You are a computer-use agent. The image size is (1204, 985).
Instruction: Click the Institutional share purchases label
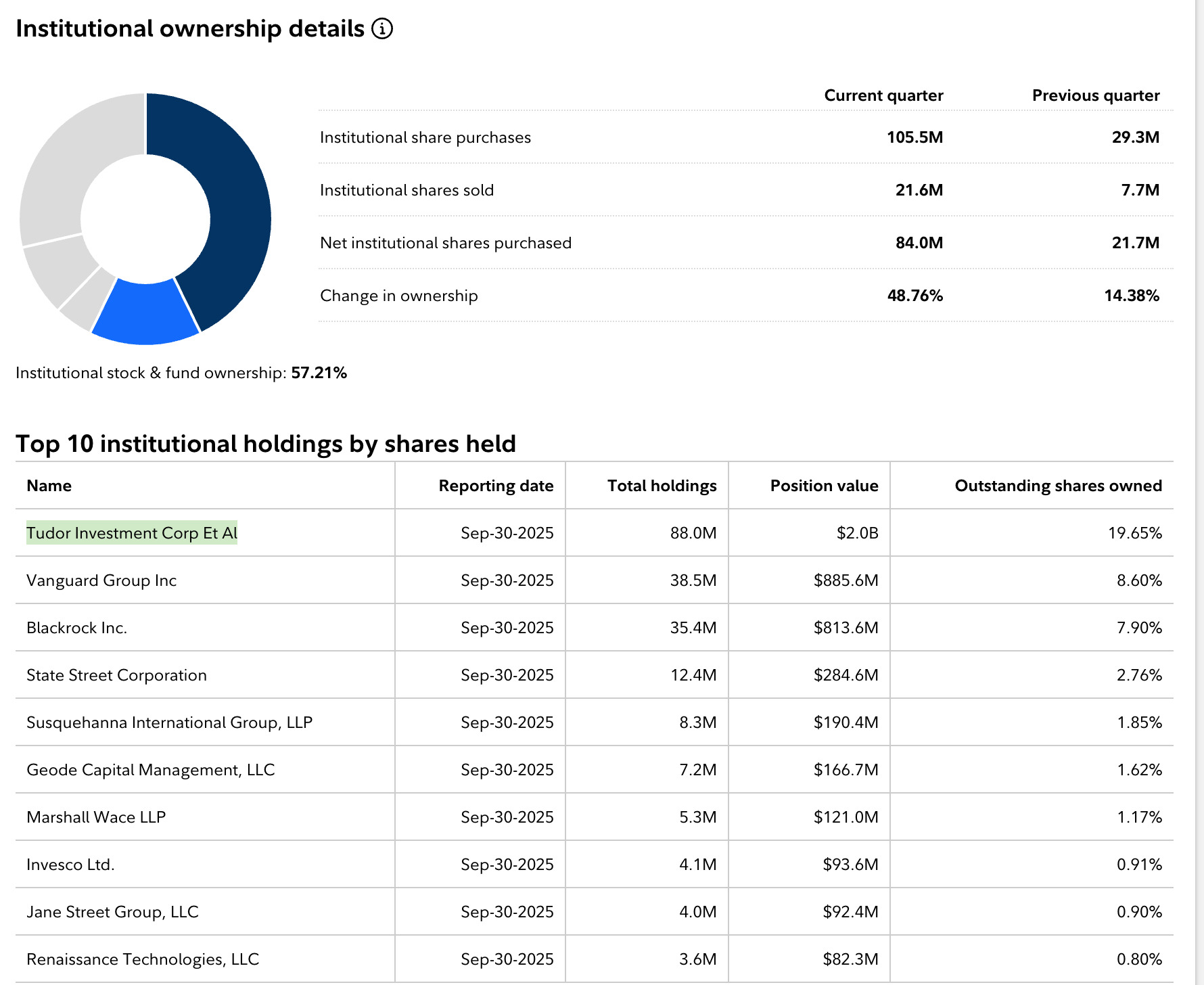point(425,137)
